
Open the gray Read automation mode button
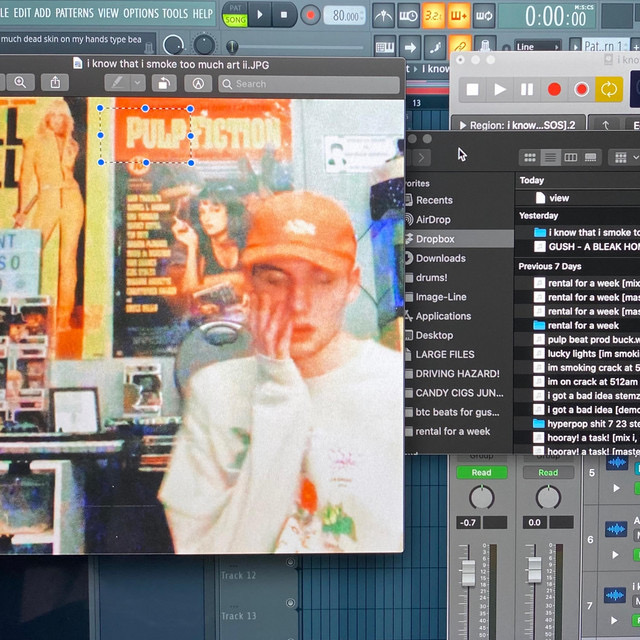click(x=548, y=472)
